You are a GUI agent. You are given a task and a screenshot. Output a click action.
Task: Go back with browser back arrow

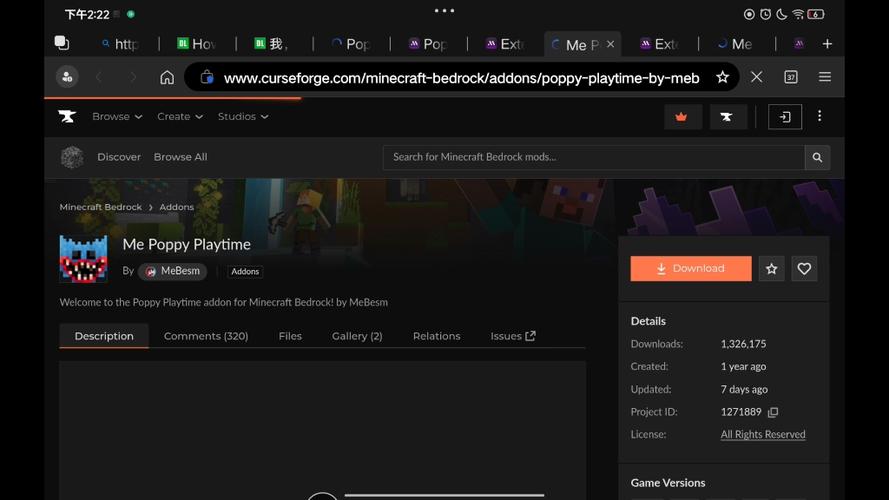pos(100,77)
